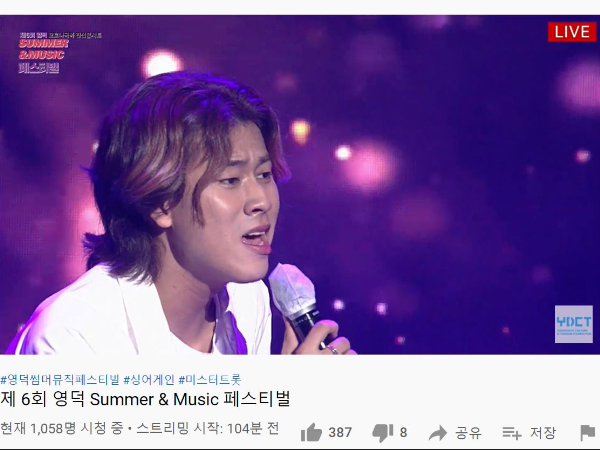600x450 pixels.
Task: Click the red LIVE badge
Action: tap(572, 32)
